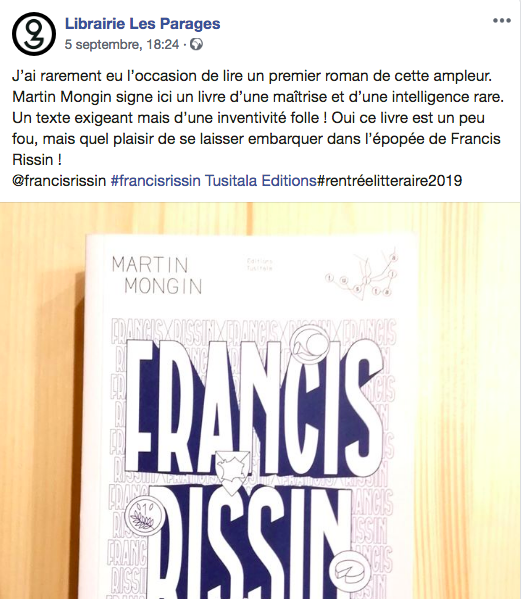Click the Editions Tusitala text on cover
Image resolution: width=531 pixels, height=599 pixels.
coord(259,265)
